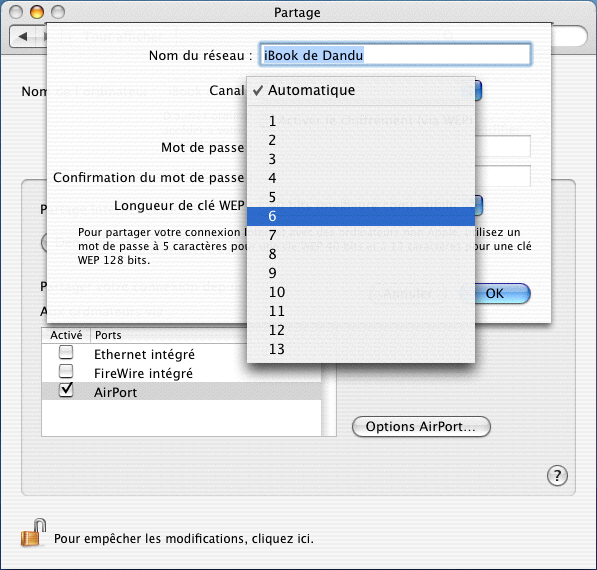
Task: Open help with the question mark button
Action: click(557, 476)
